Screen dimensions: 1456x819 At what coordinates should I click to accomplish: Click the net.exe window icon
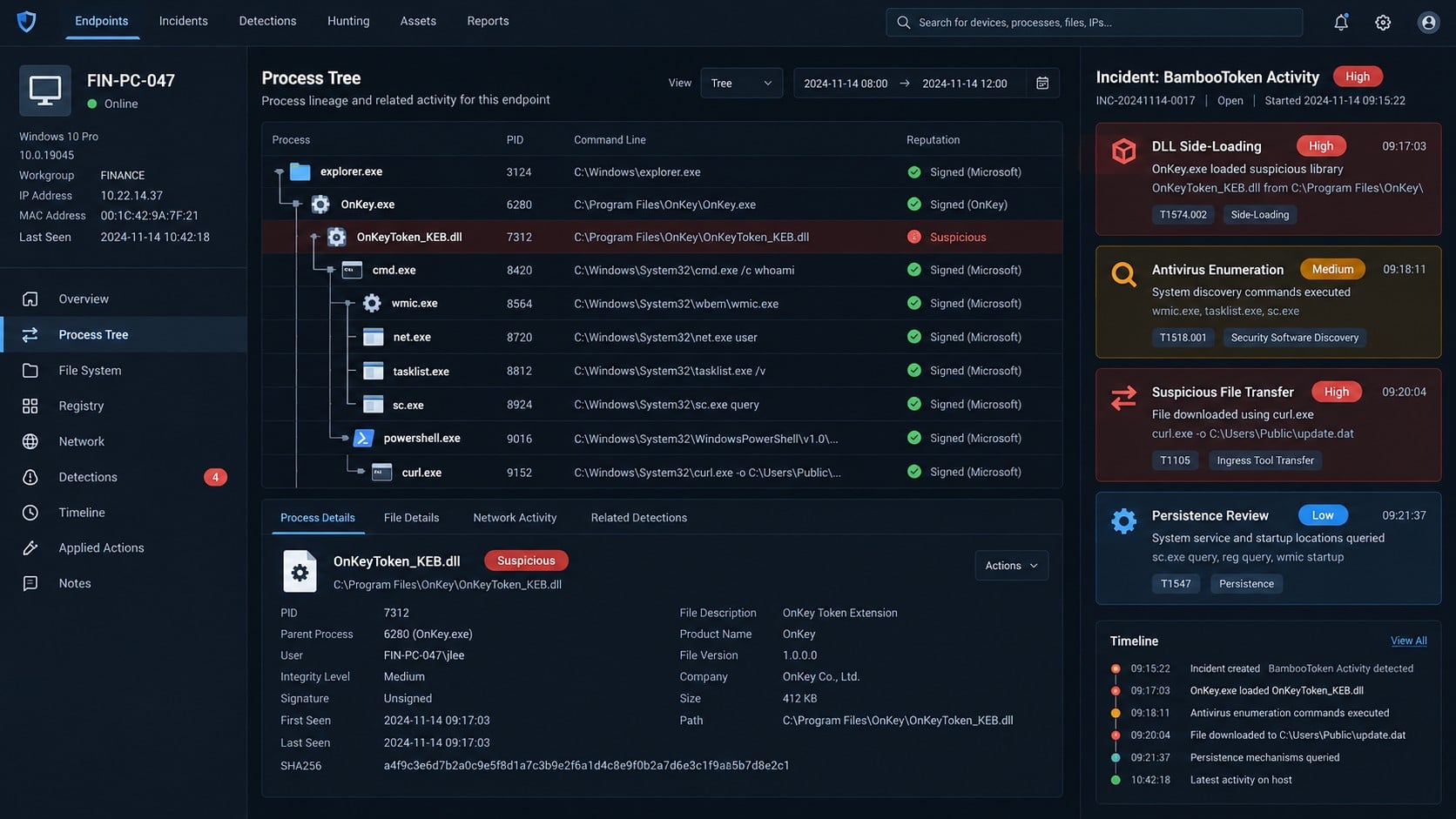click(374, 337)
